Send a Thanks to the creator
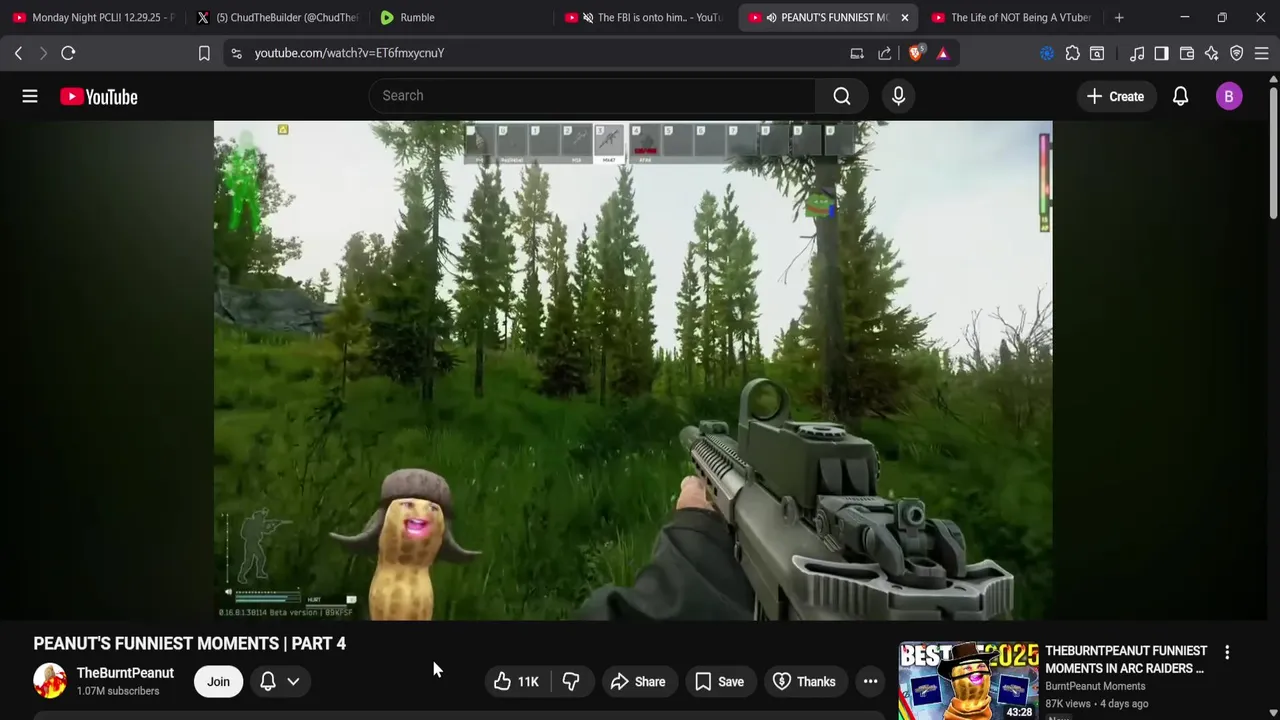 (804, 681)
